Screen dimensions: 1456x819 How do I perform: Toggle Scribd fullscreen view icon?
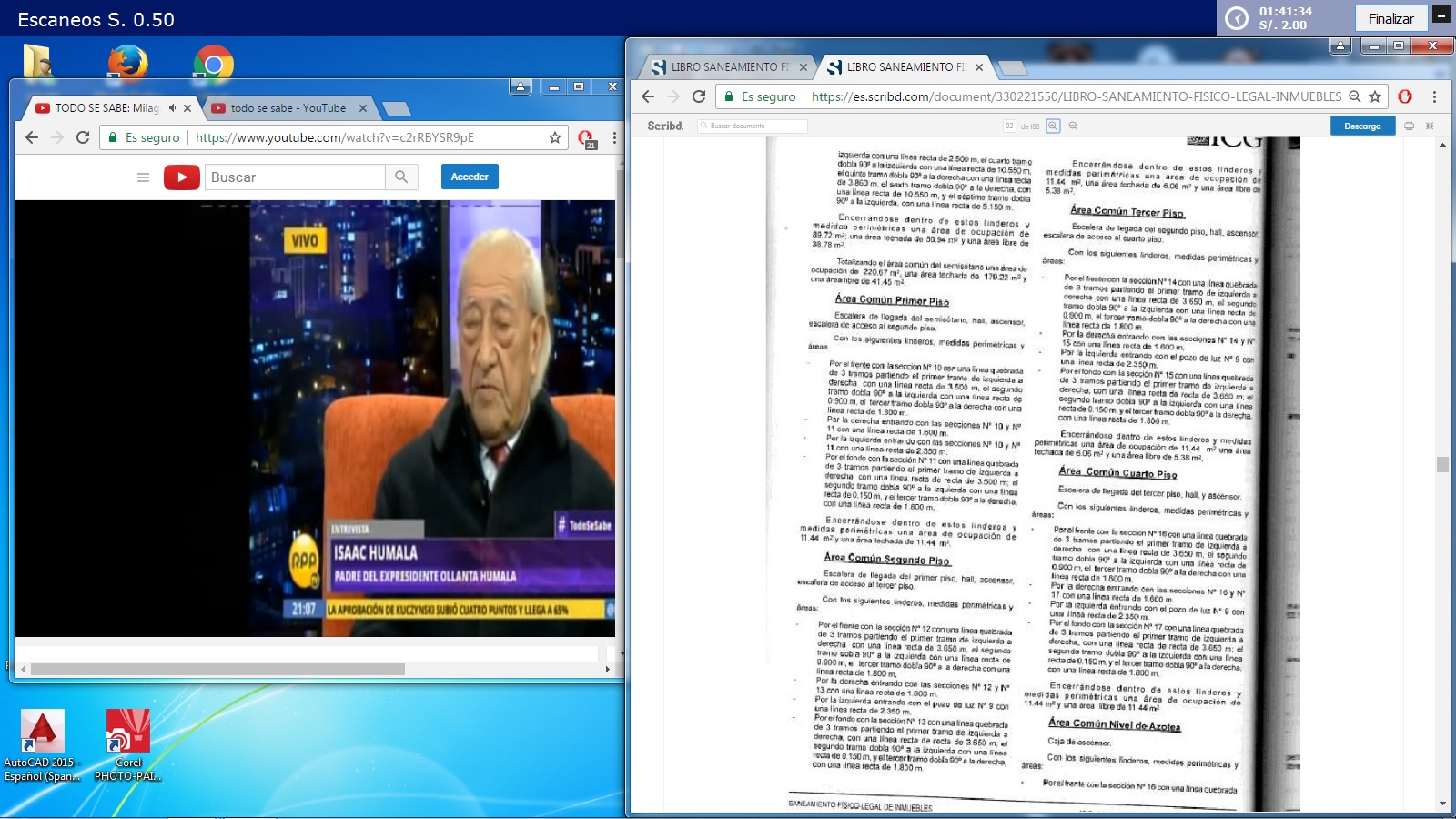pos(1430,126)
